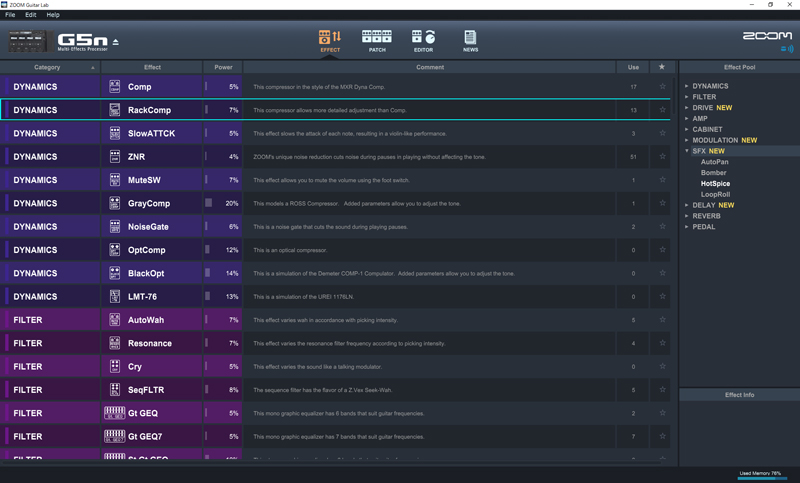Click the Effect Info panel header

(739, 395)
